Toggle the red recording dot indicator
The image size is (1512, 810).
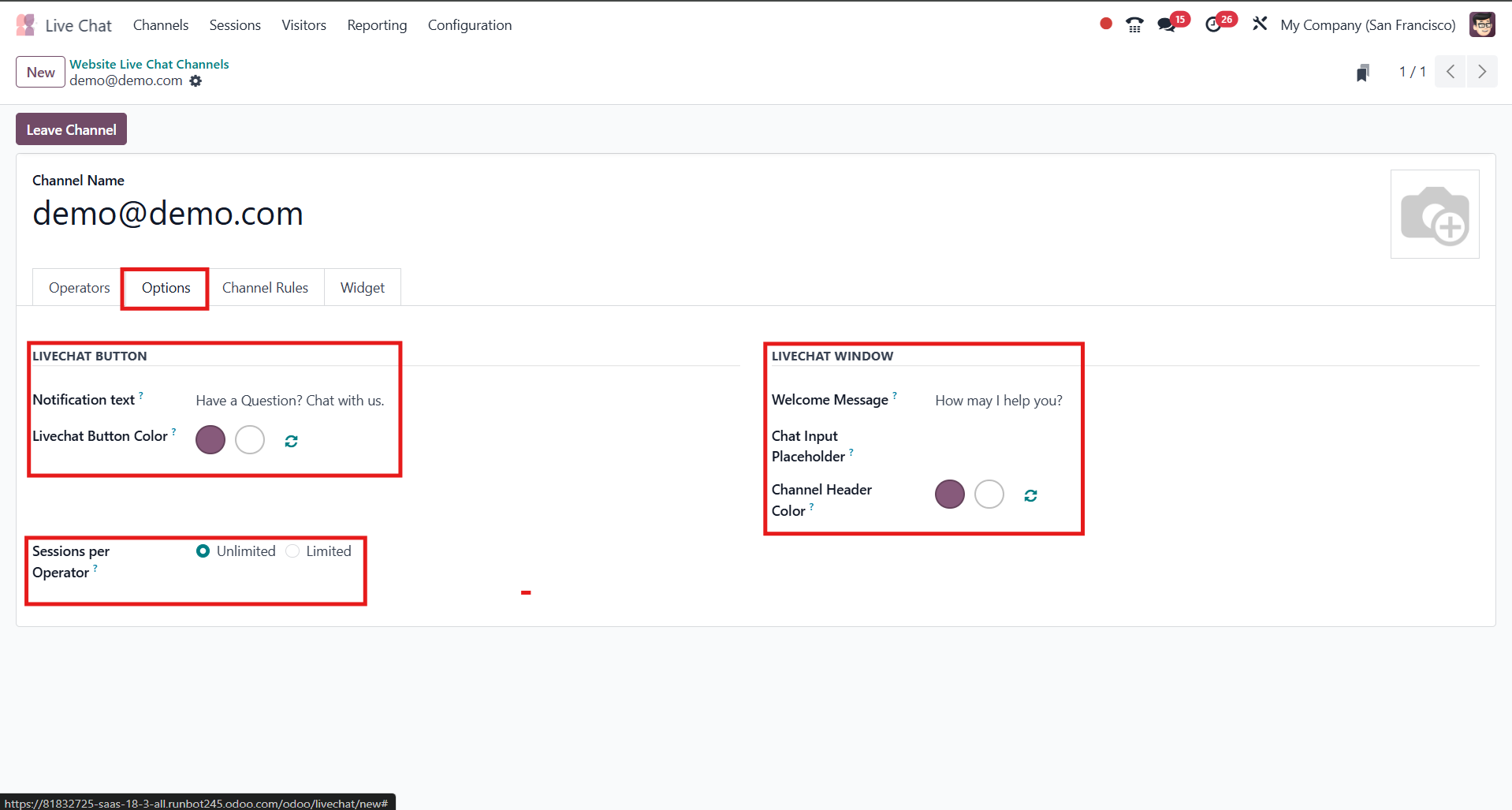(1105, 24)
